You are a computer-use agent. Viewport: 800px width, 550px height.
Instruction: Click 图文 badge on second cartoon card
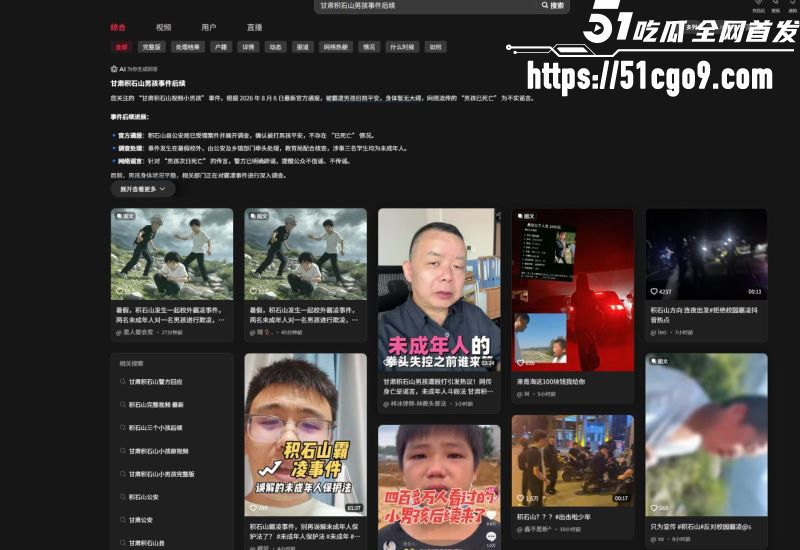(x=259, y=216)
